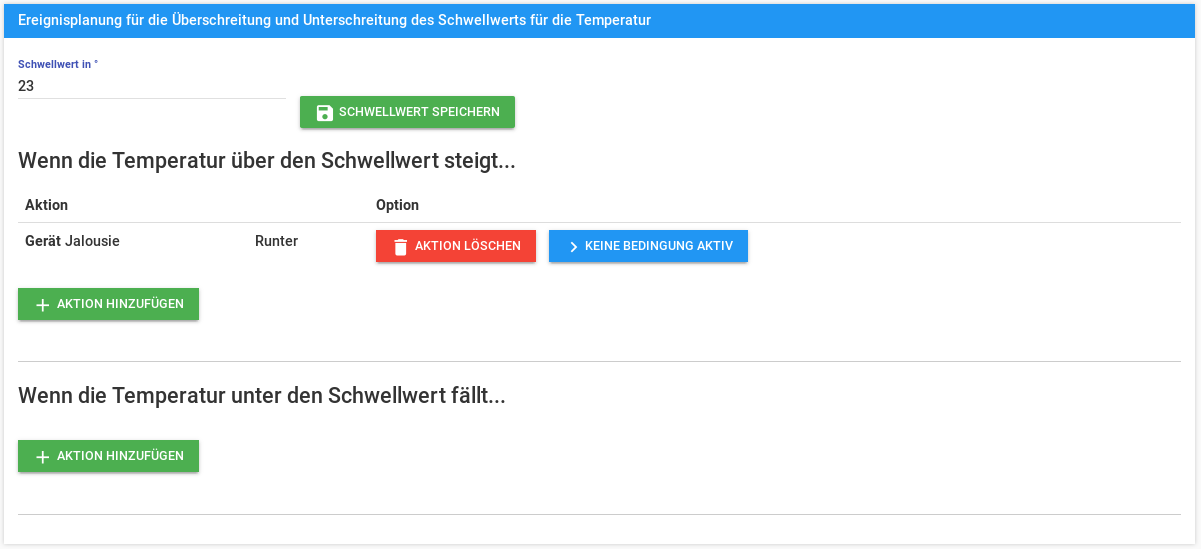Add action for temperature rising above threshold

108,304
